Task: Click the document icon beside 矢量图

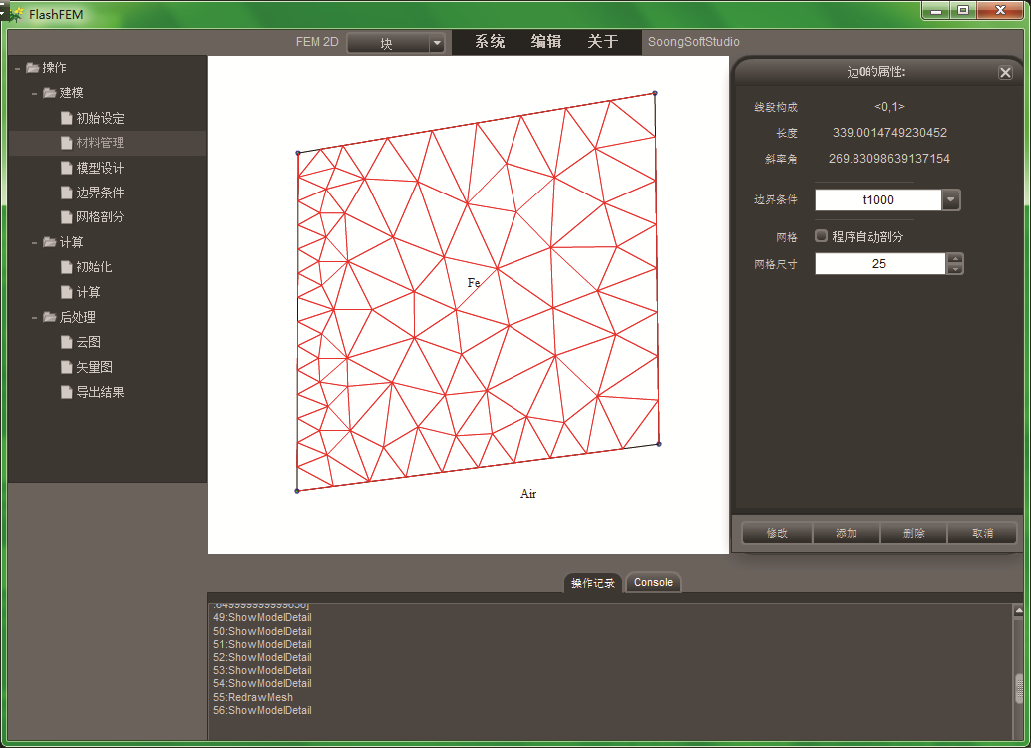Action: 66,367
